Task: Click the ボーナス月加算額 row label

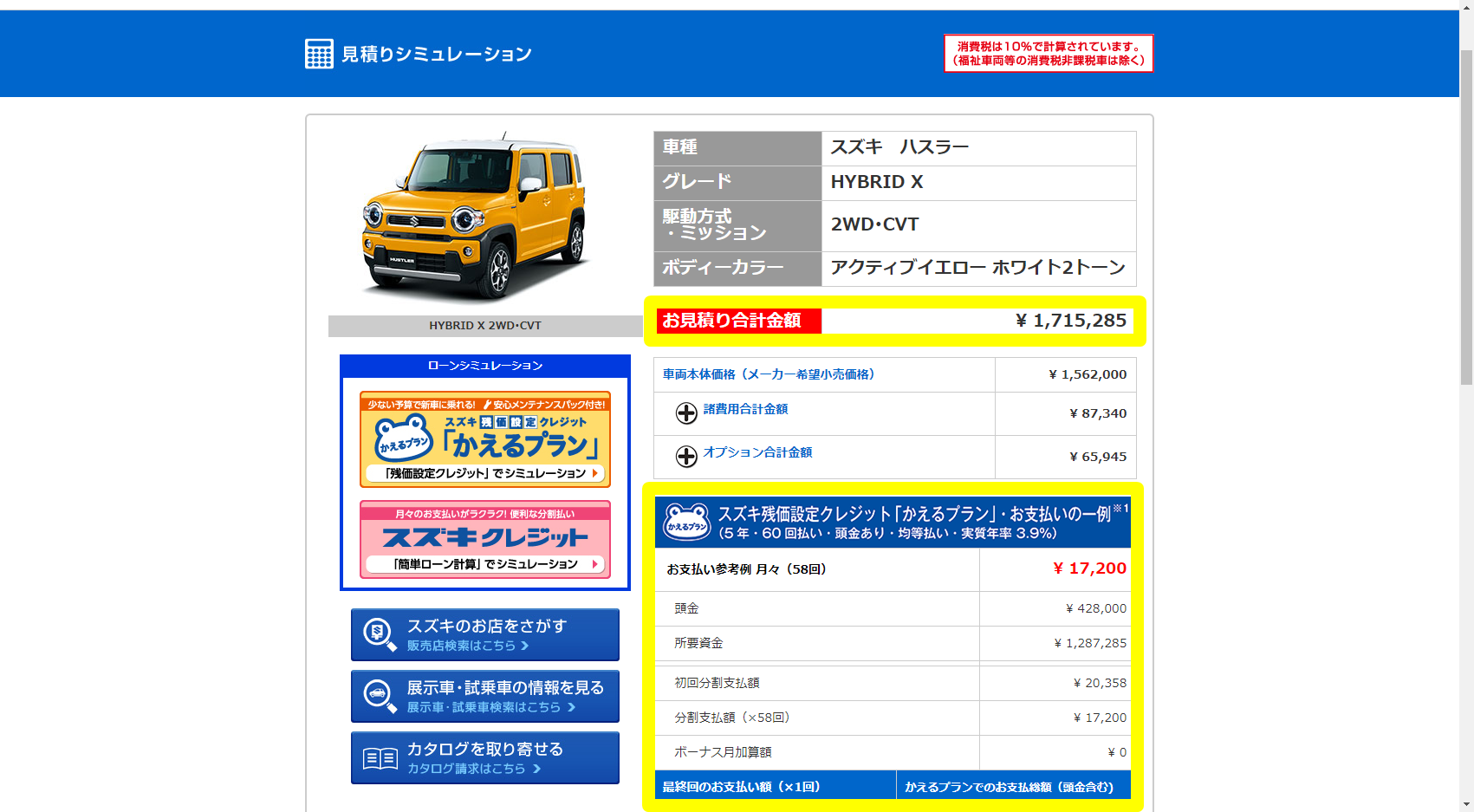Action: [x=723, y=752]
